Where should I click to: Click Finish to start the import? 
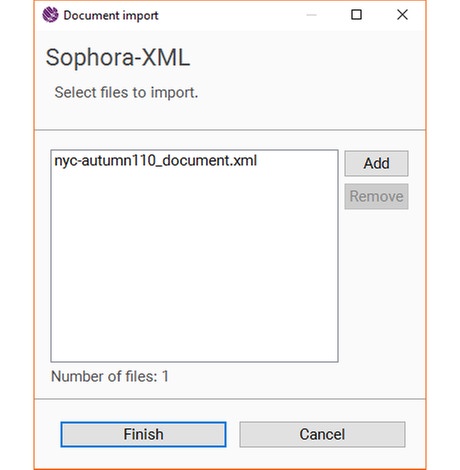tap(143, 434)
